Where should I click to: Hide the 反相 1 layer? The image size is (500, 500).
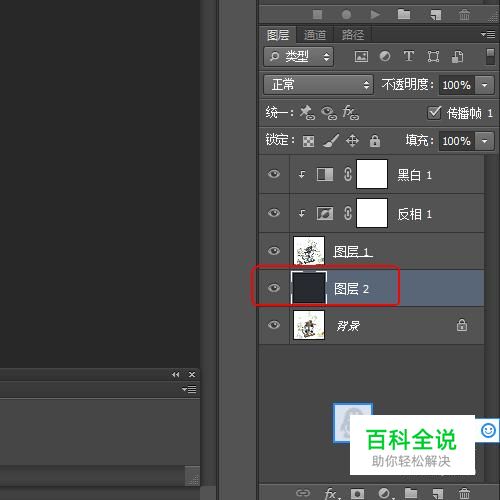(274, 213)
